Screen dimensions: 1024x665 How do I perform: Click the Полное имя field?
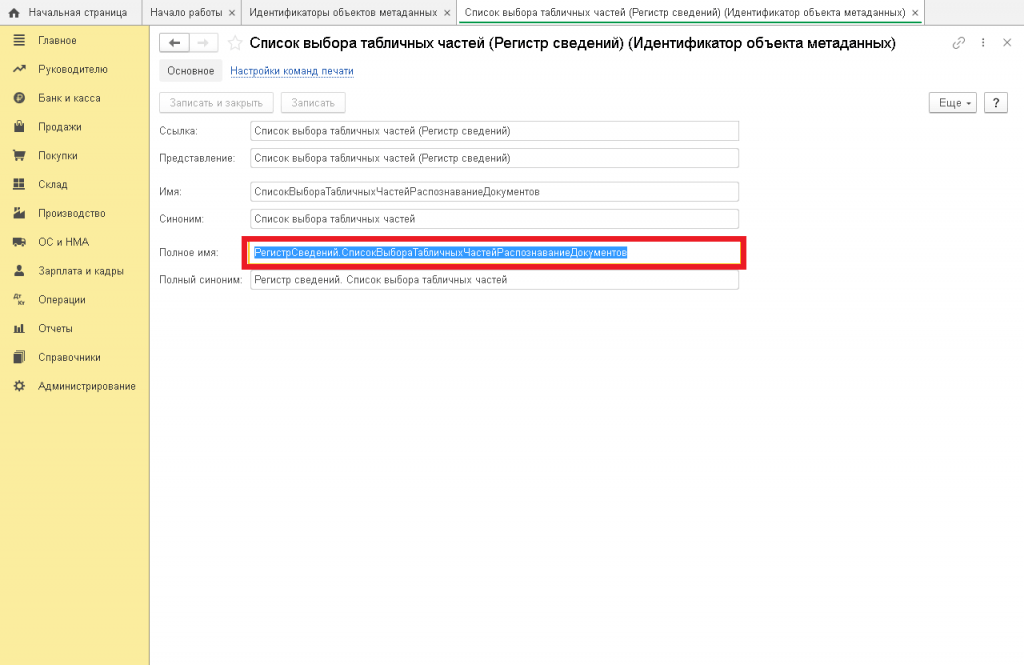494,252
